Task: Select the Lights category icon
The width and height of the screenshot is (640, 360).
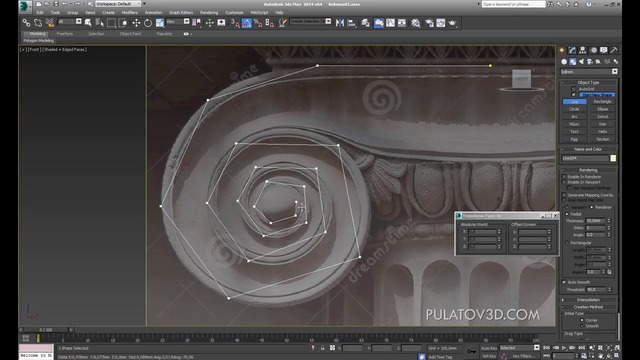Action: [581, 62]
